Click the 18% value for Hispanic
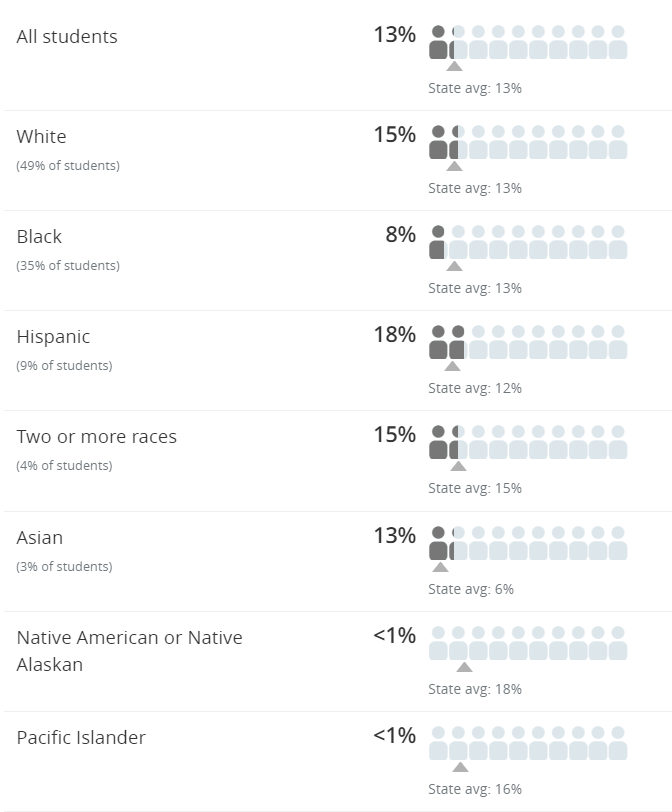This screenshot has width=672, height=812. [x=394, y=335]
